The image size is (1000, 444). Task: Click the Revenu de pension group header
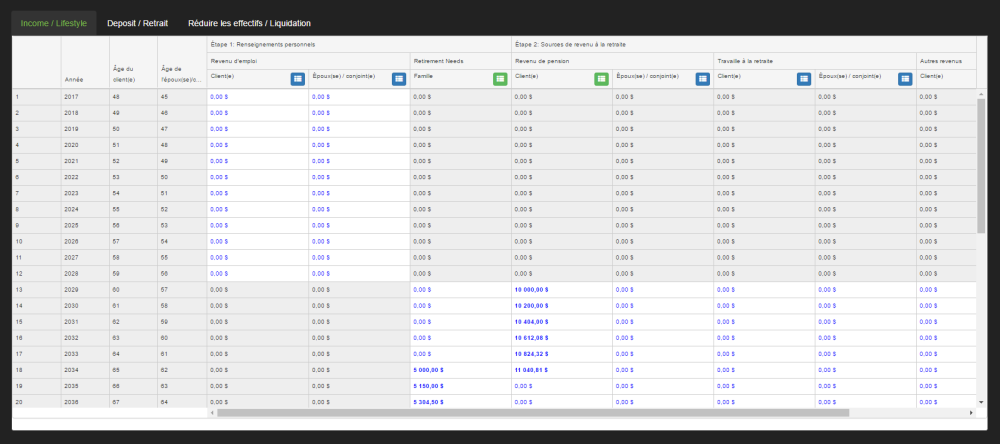coord(612,61)
